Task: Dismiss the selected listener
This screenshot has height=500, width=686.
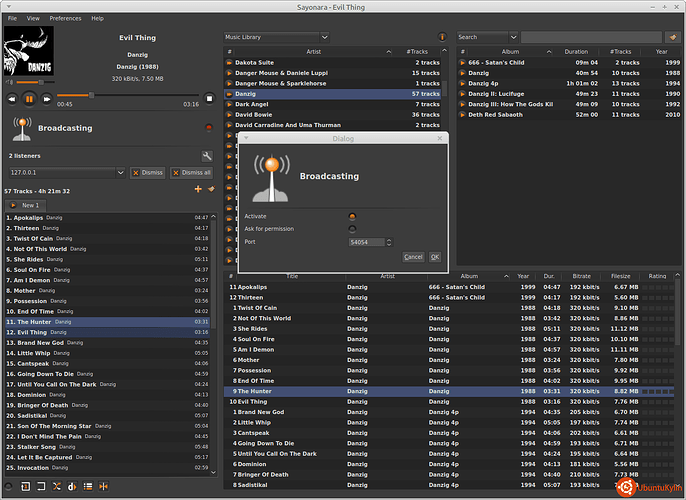Action: tap(147, 173)
